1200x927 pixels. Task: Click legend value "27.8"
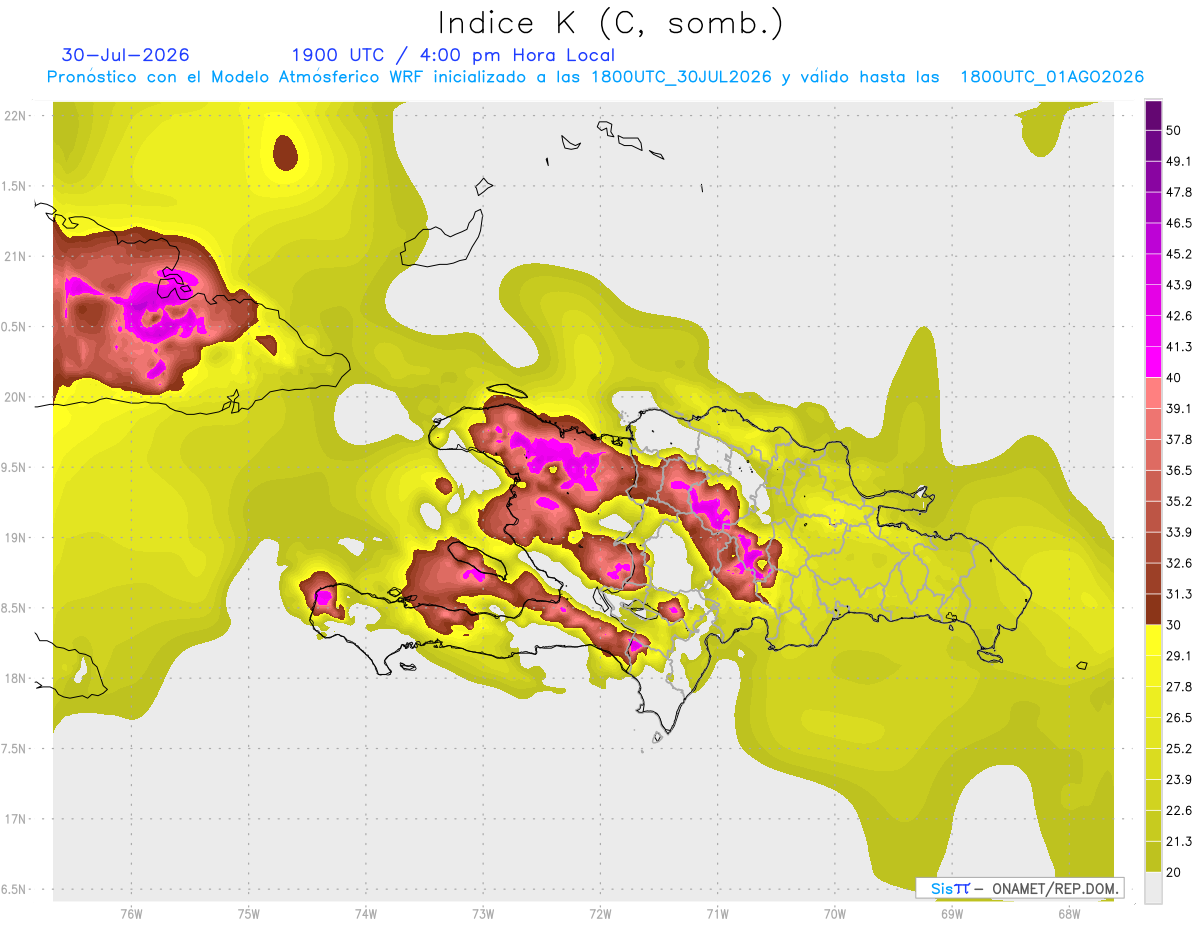pos(1179,686)
